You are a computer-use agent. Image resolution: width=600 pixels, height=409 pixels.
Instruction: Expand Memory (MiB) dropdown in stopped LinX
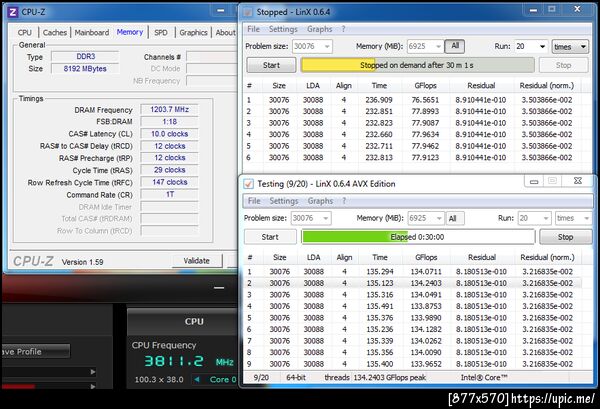438,46
